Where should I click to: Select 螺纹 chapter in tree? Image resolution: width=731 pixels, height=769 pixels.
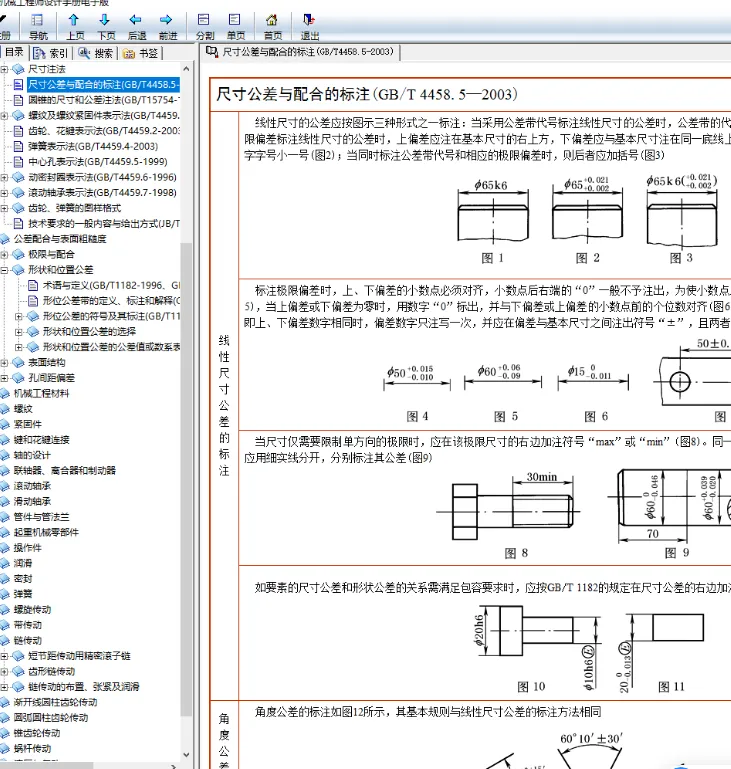23,409
